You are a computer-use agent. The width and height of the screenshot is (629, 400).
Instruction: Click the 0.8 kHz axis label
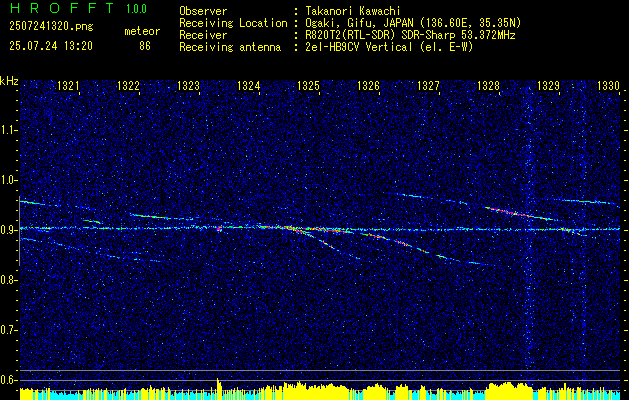pyautogui.click(x=8, y=280)
